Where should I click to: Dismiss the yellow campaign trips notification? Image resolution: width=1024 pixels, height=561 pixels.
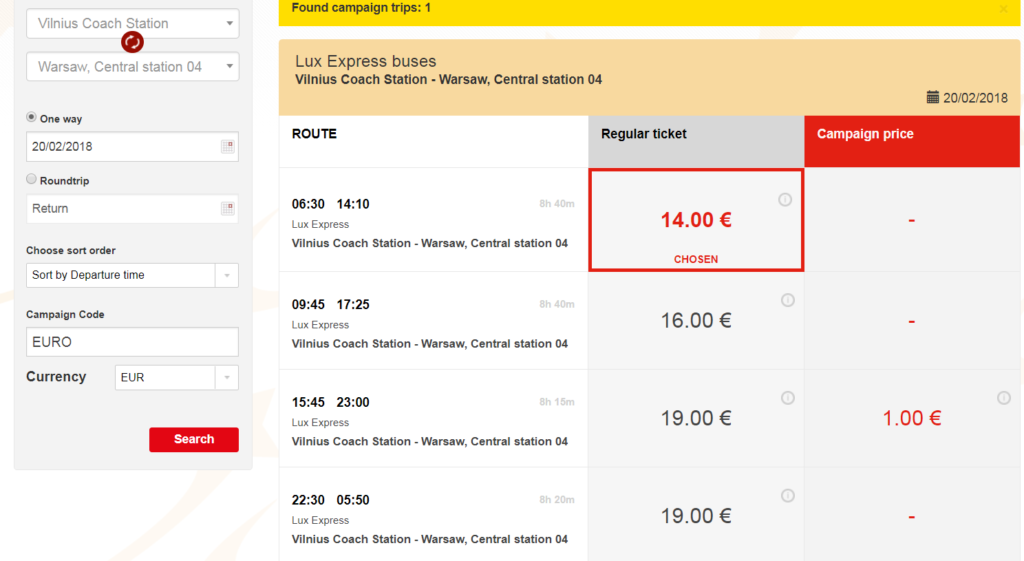[1004, 9]
